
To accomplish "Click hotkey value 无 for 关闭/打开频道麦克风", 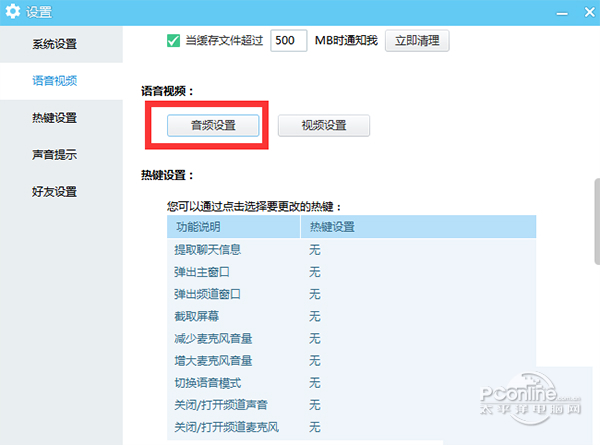I will point(315,427).
